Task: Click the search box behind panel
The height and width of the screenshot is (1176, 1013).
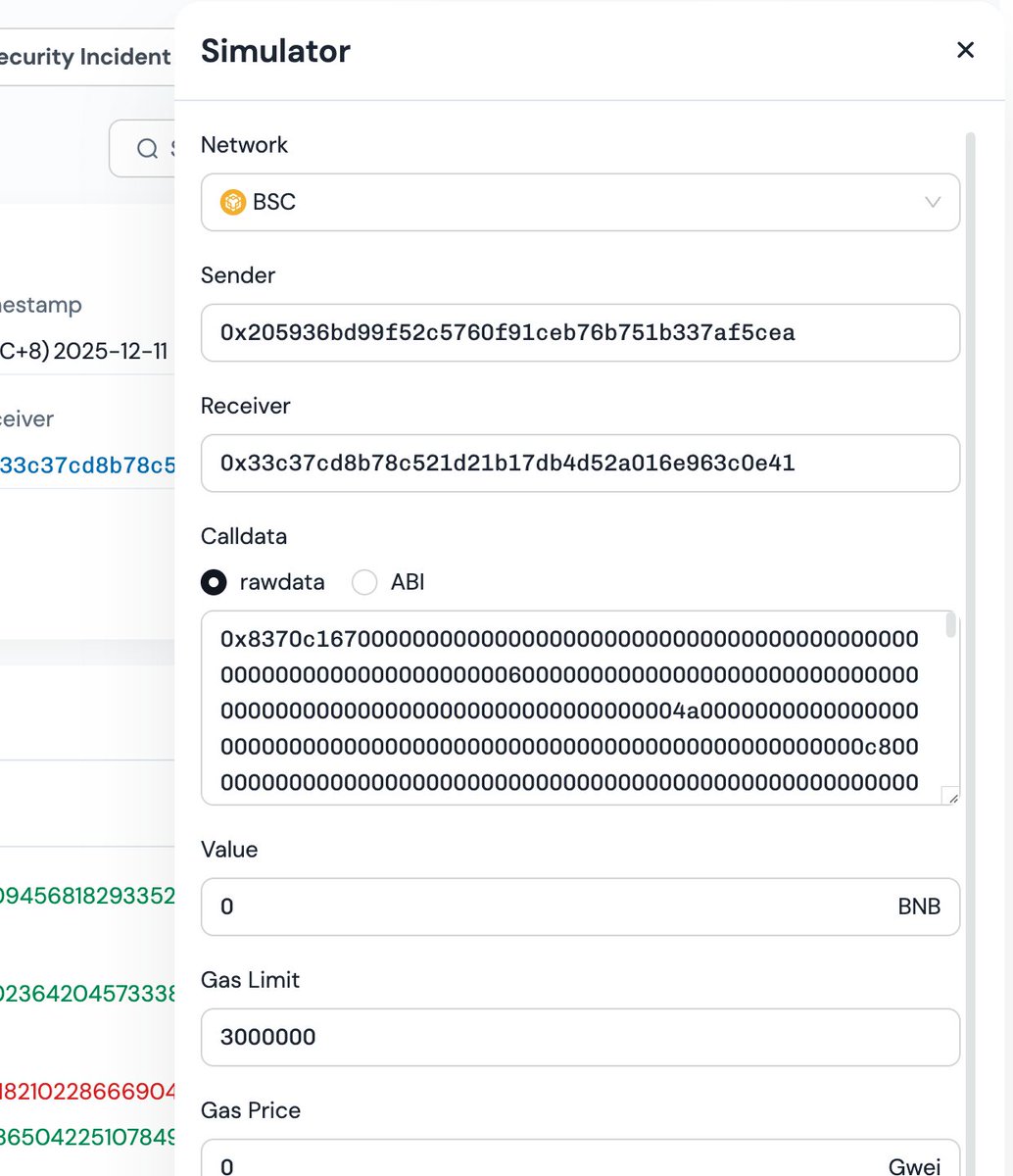Action: [142, 148]
